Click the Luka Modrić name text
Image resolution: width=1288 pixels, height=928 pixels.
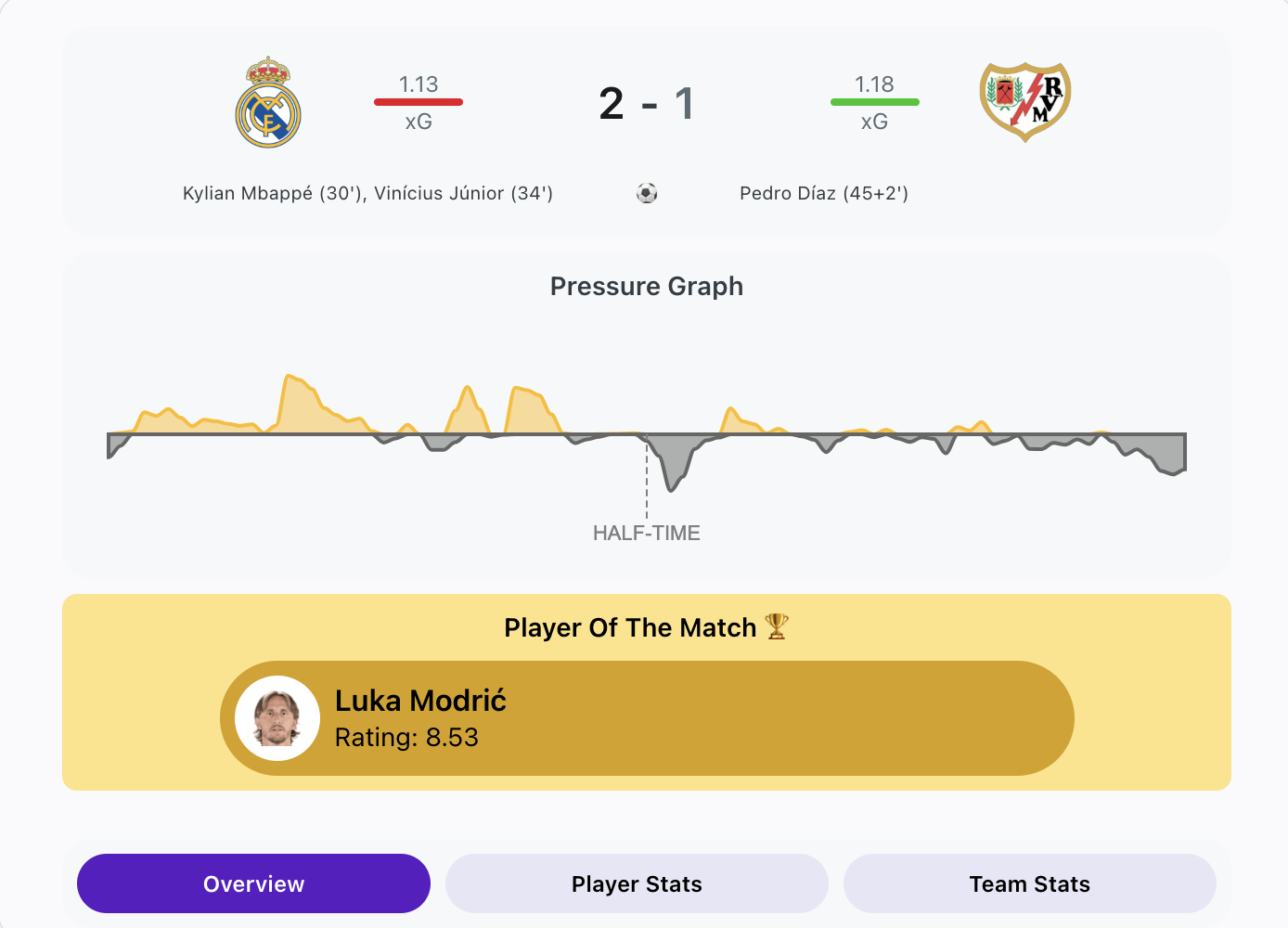click(x=420, y=701)
